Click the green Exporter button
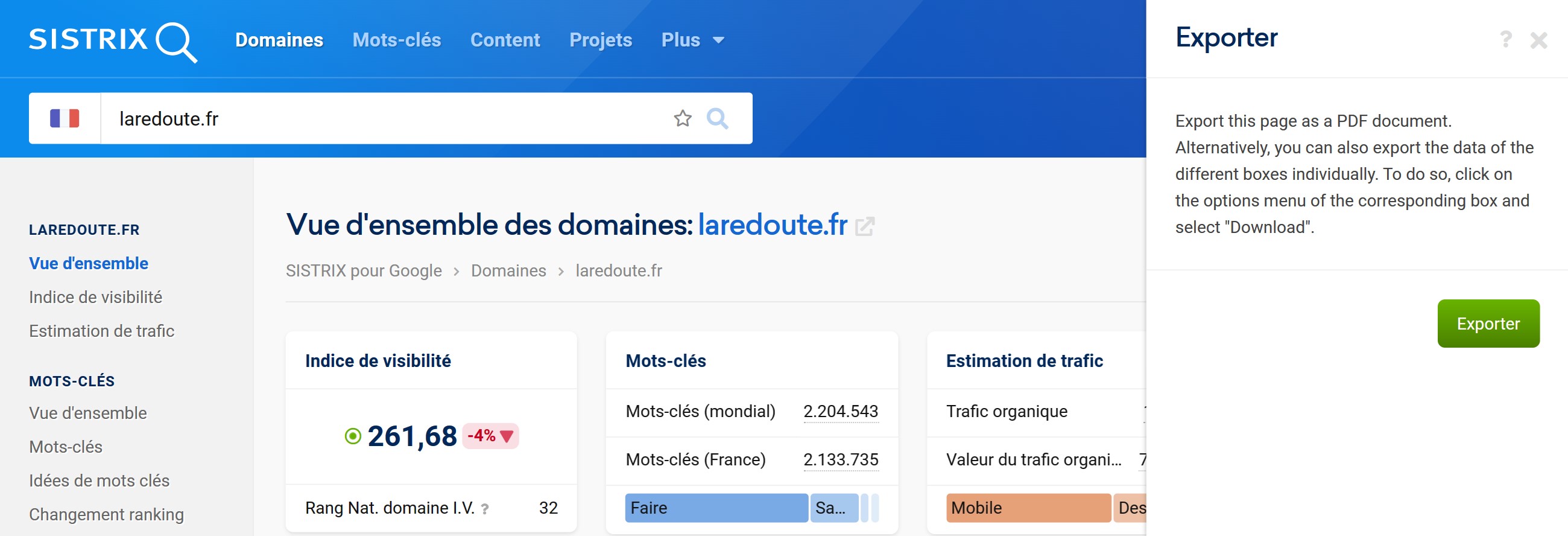Image resolution: width=1568 pixels, height=536 pixels. (1488, 324)
